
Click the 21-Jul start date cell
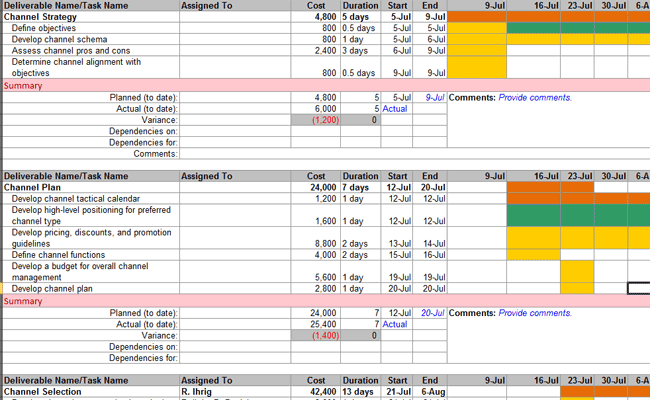(x=397, y=392)
